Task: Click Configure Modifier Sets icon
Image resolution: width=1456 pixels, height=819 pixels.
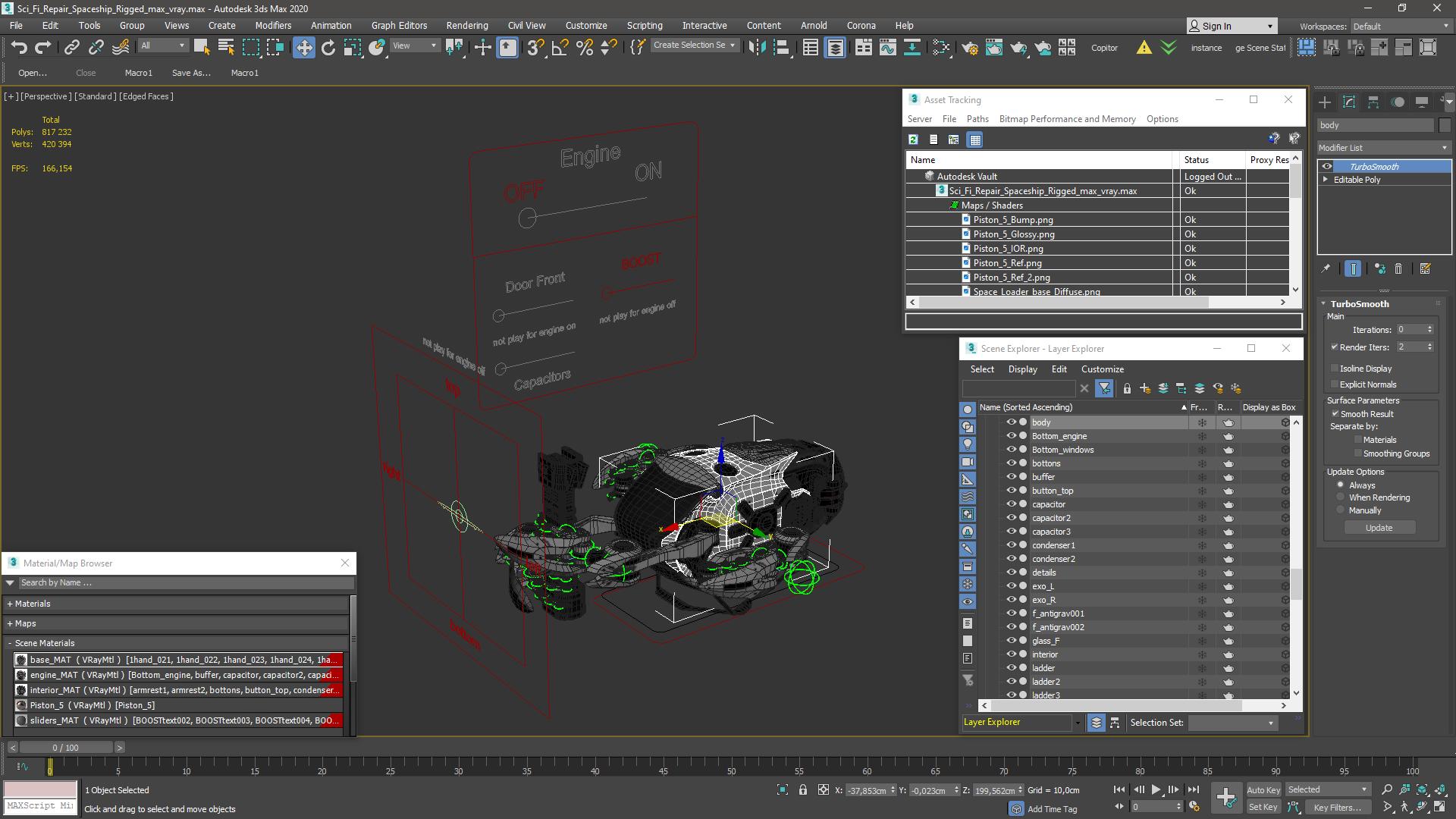Action: [1426, 268]
